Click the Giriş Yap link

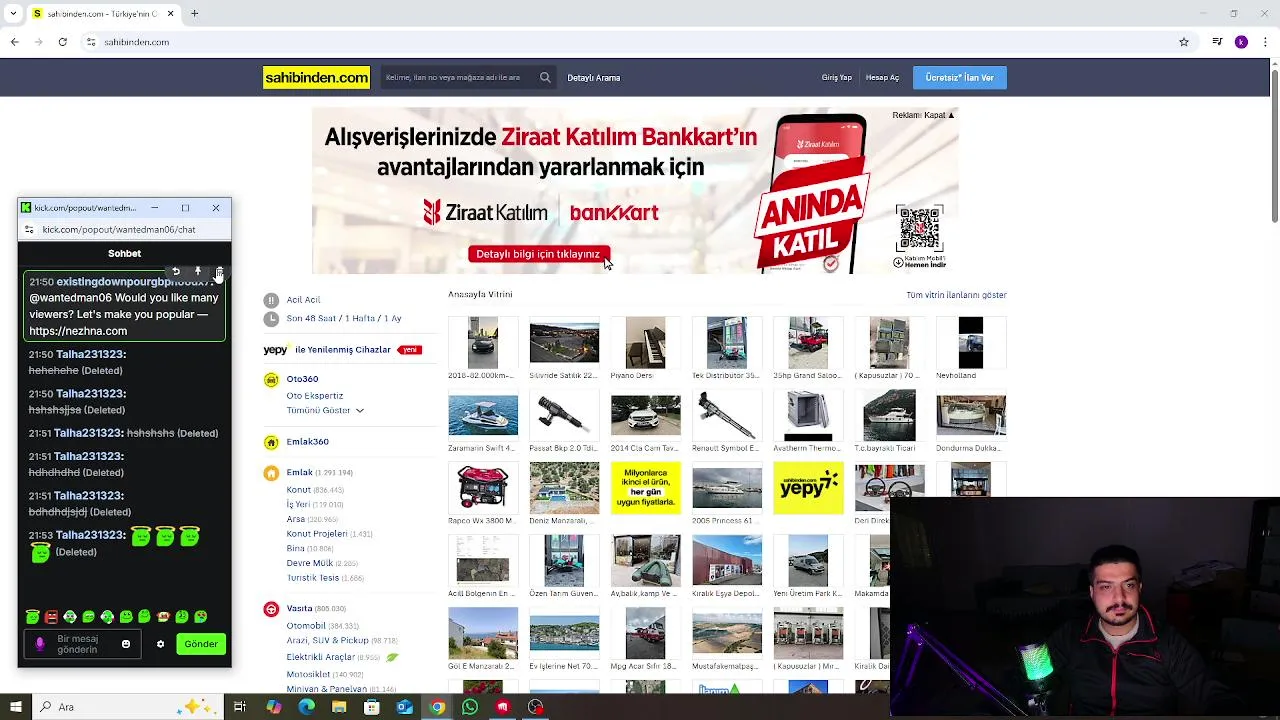(837, 78)
